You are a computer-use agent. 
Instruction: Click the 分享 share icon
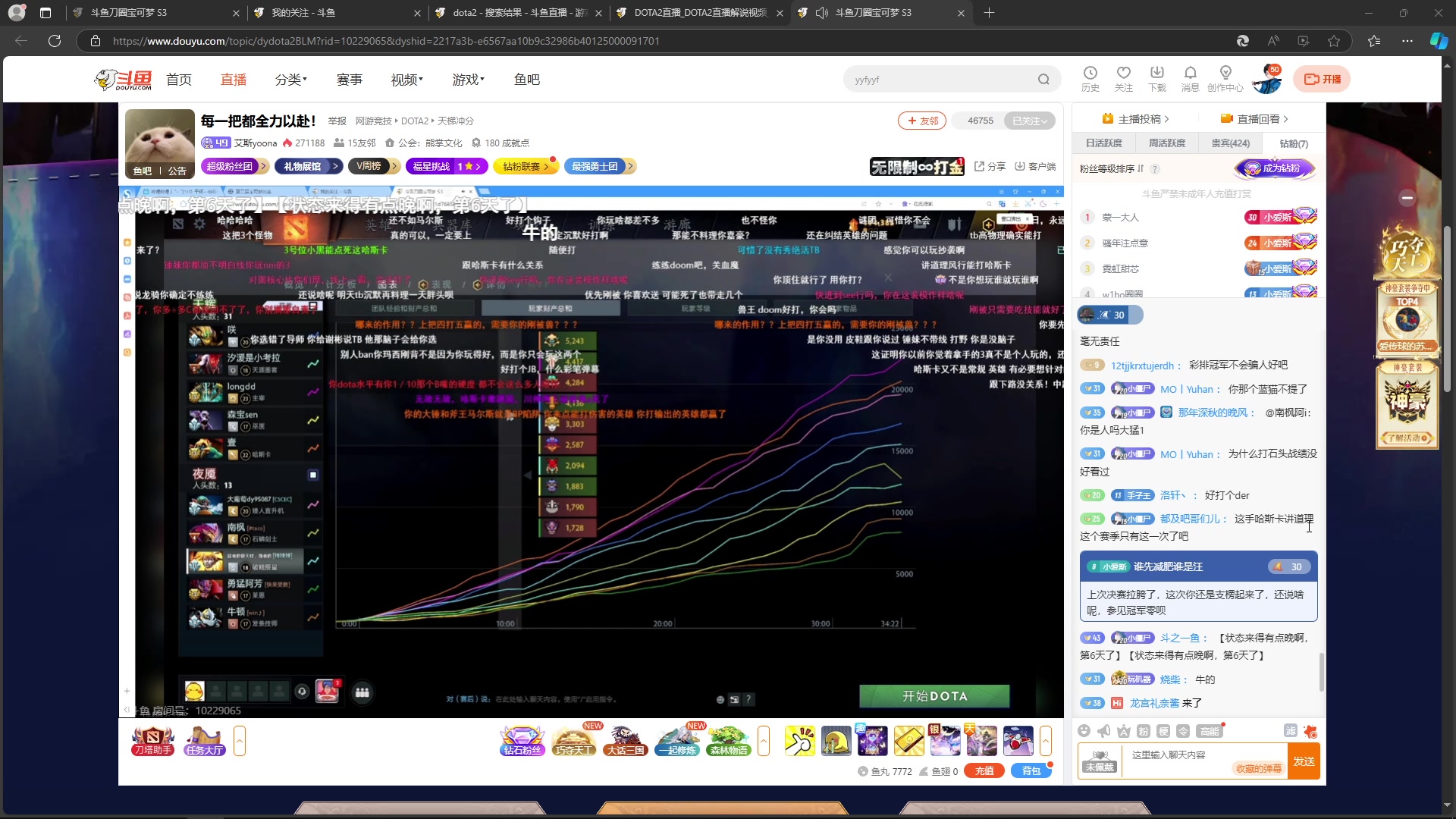tap(990, 166)
